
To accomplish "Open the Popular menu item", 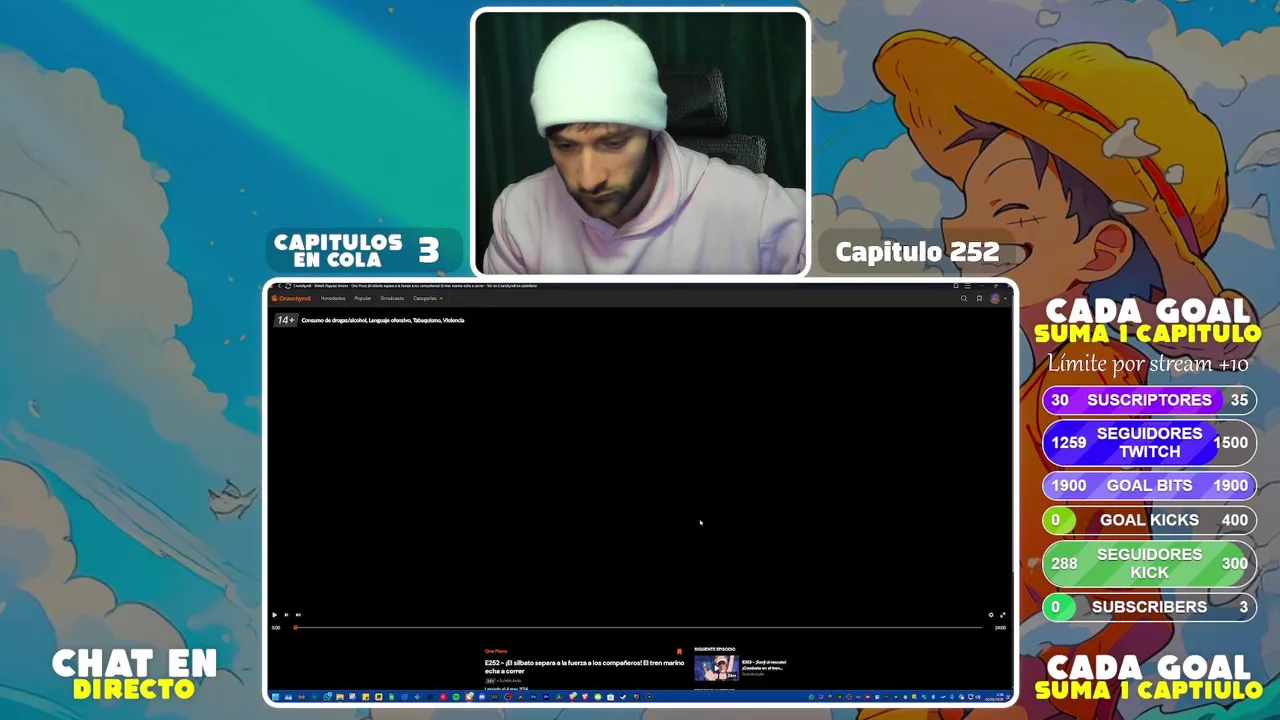I will [x=362, y=298].
